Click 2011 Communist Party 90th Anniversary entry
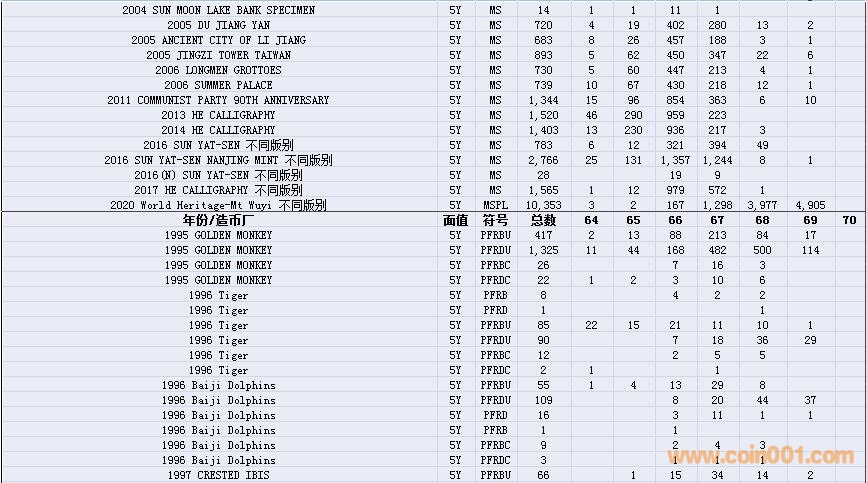867x483 pixels. 218,100
